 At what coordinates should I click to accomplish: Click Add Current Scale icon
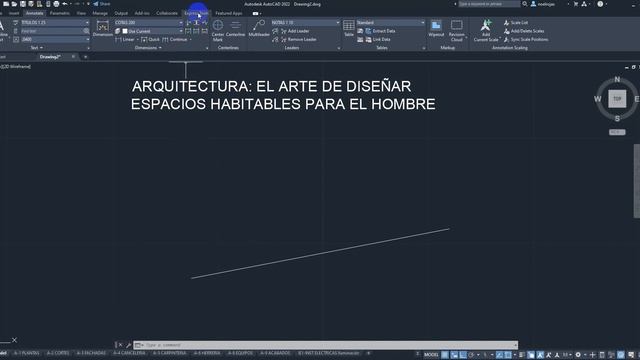pos(486,31)
